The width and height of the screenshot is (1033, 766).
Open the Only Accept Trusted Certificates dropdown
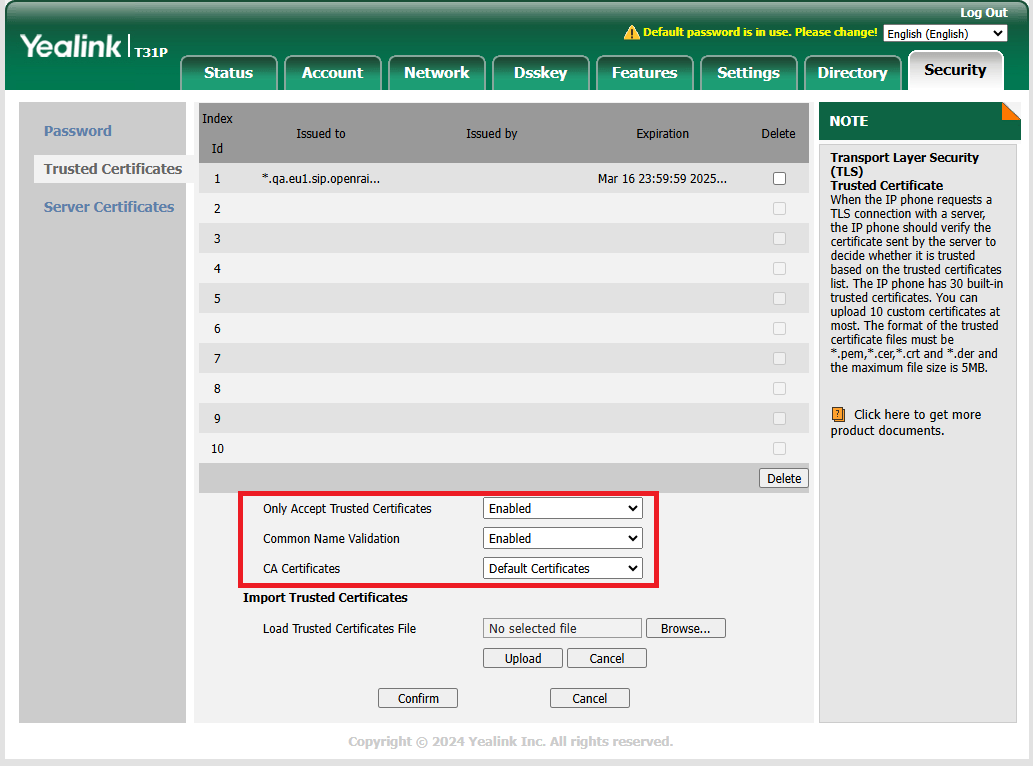pos(563,508)
